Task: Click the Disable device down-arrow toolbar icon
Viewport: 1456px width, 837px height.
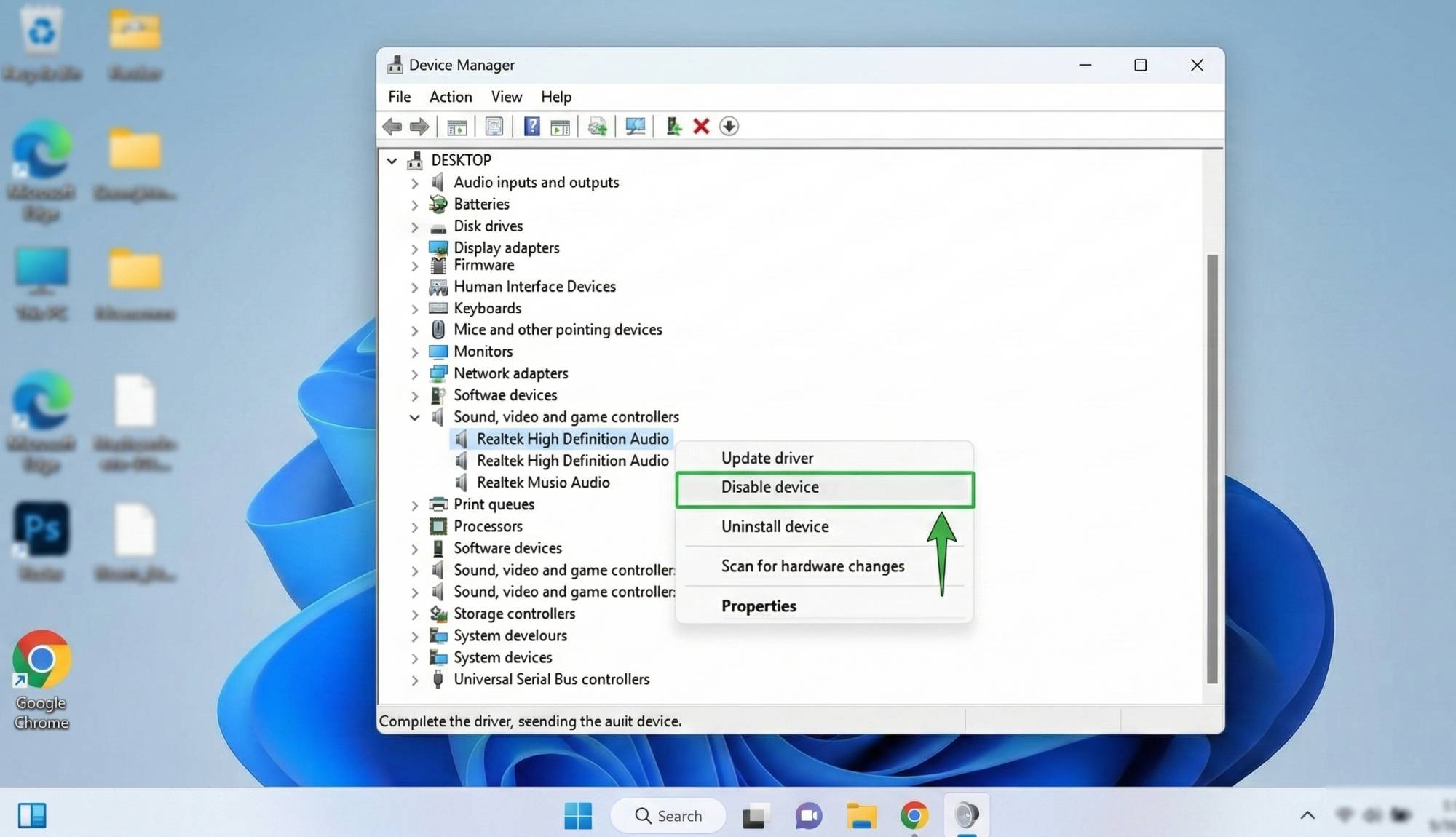Action: tap(729, 126)
